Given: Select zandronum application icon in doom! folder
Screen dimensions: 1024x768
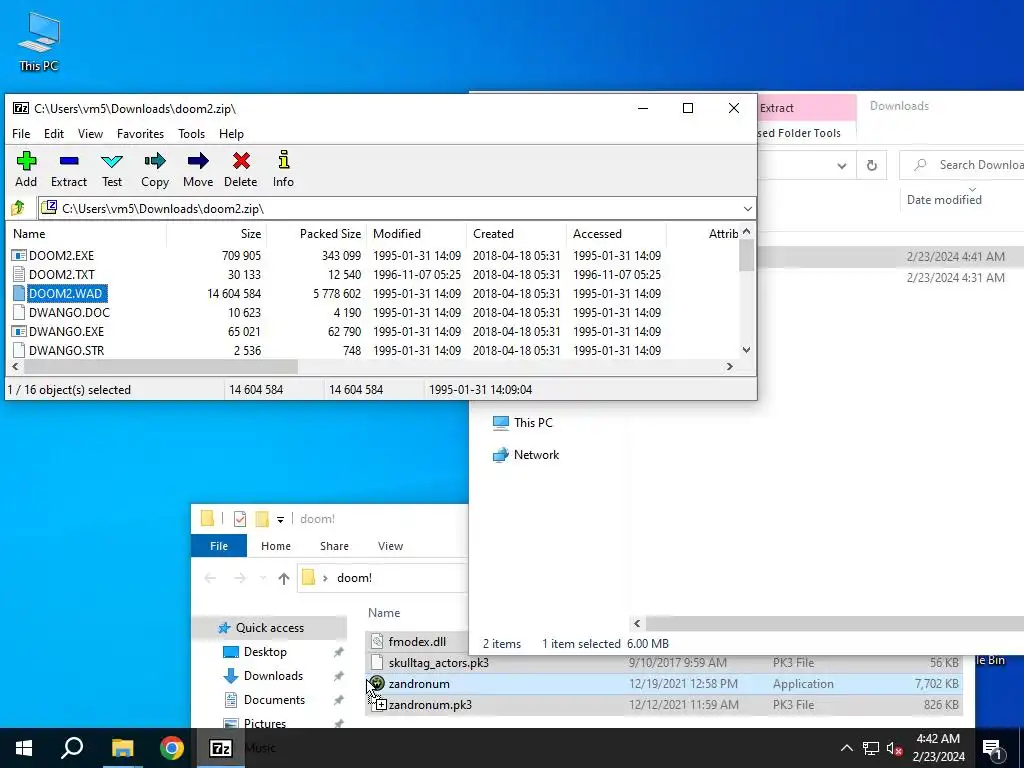Looking at the screenshot, I should (x=377, y=684).
